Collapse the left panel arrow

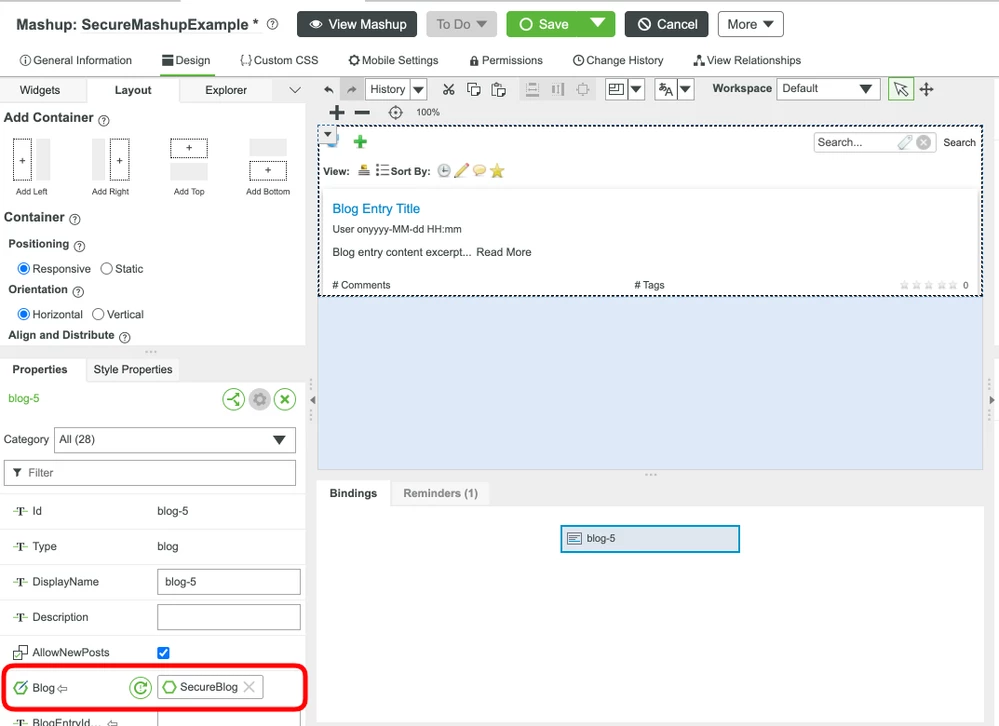(312, 400)
